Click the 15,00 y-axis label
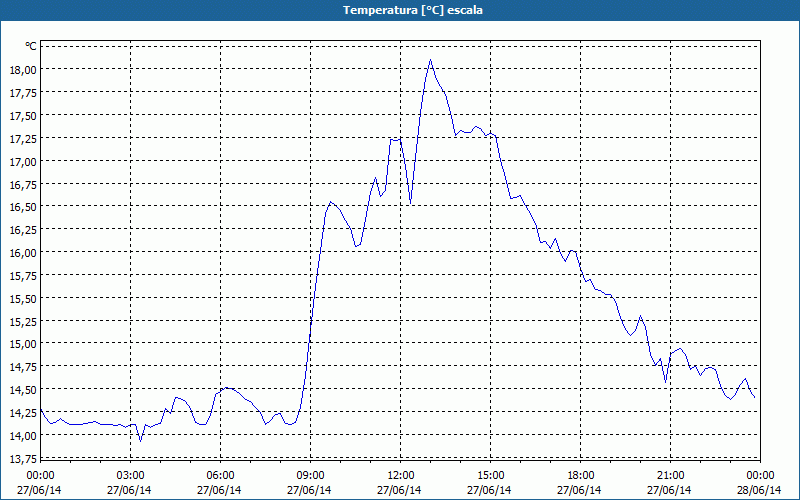This screenshot has height=500, width=800. pyautogui.click(x=23, y=344)
